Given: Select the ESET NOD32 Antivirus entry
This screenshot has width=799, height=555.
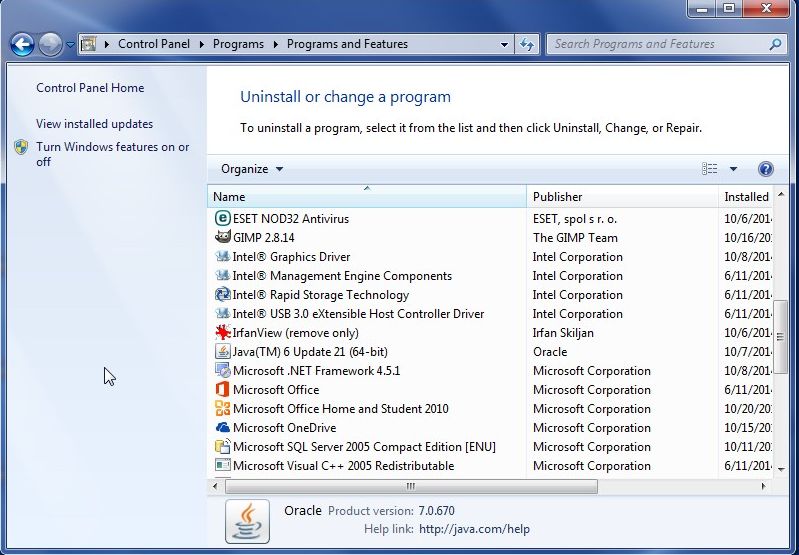Looking at the screenshot, I should point(291,219).
